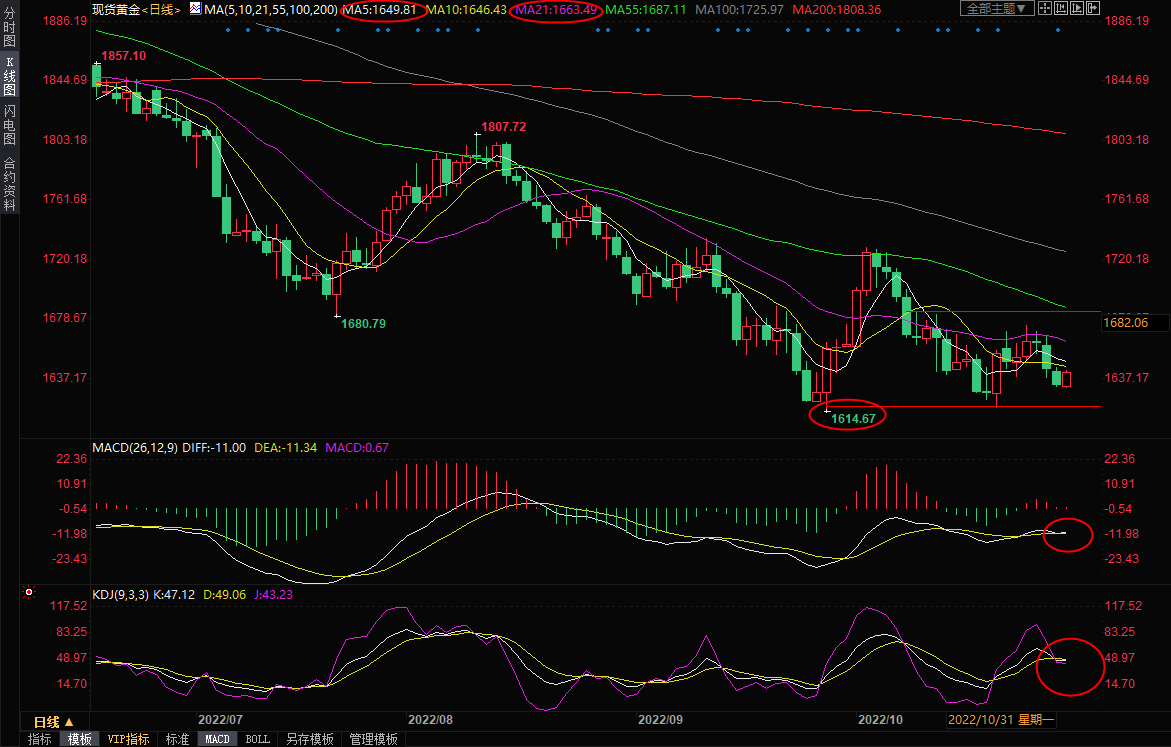The height and width of the screenshot is (747, 1171).
Task: Select the 指标 tab at bottom
Action: click(x=40, y=739)
